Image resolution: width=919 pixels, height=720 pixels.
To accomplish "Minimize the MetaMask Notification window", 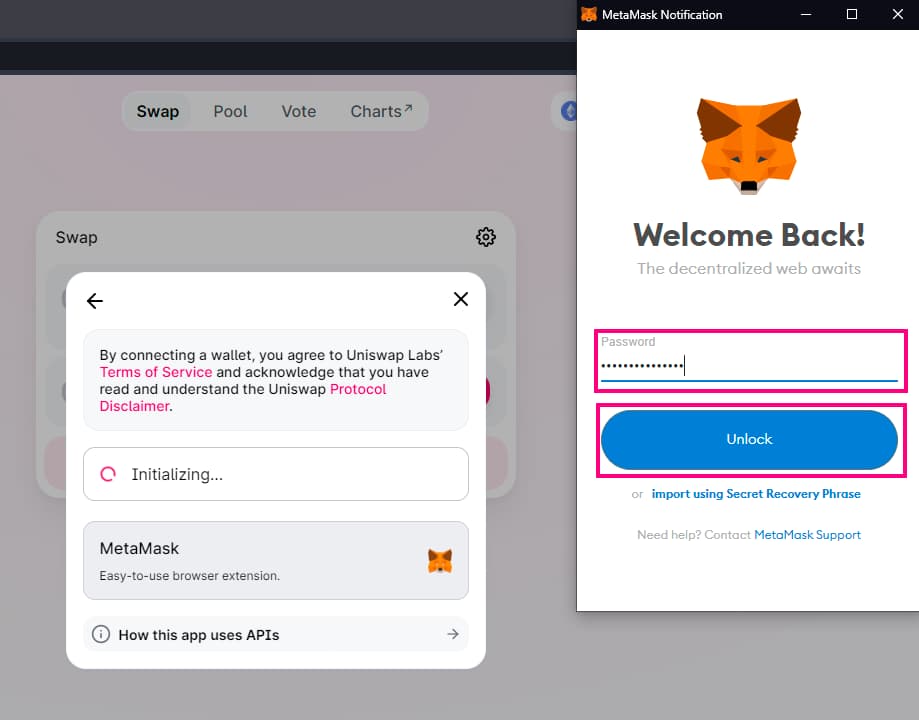I will click(x=806, y=14).
